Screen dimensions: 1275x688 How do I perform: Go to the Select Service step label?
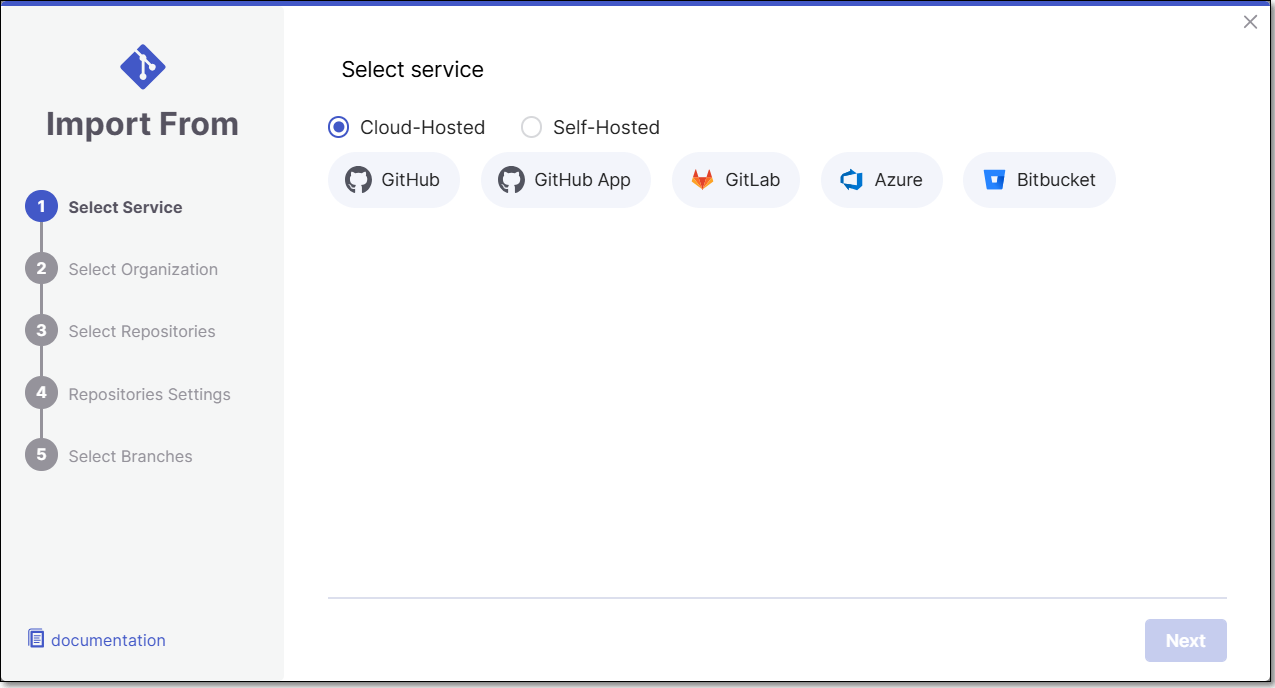pos(125,207)
